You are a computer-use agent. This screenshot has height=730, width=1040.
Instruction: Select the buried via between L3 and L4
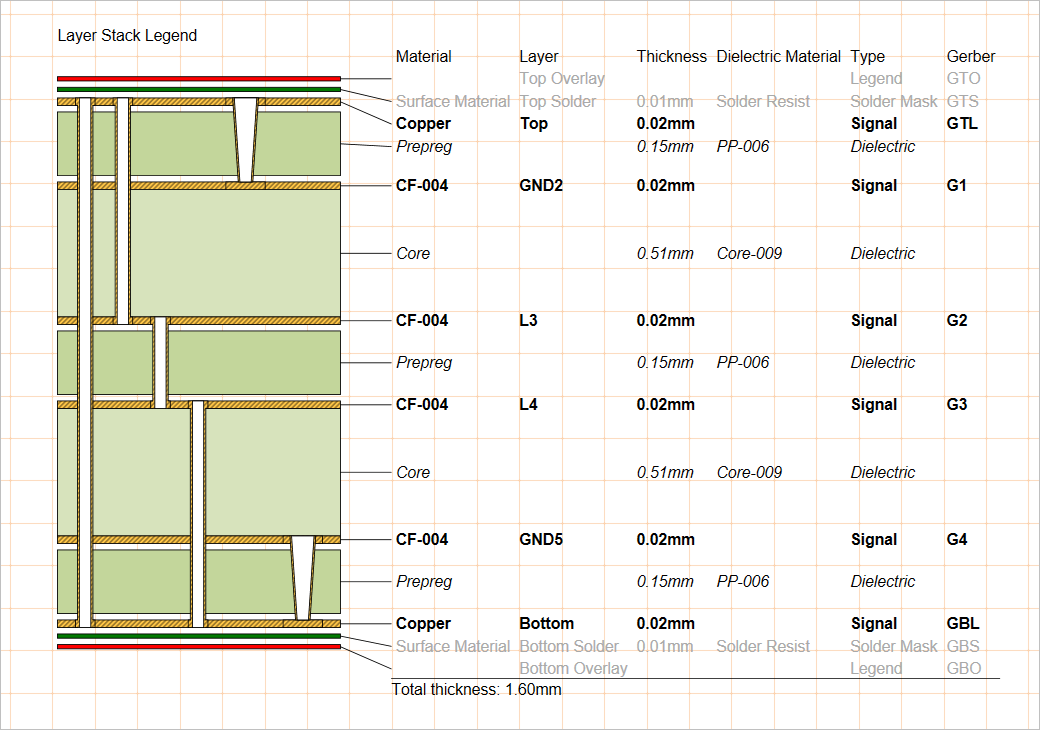tap(160, 362)
